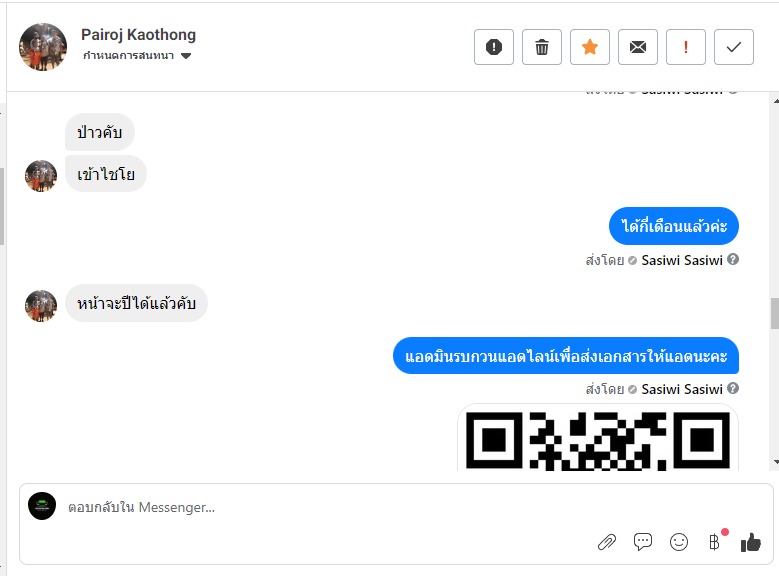The image size is (779, 576).
Task: Click the page avatar in the reply box
Action: (x=42, y=506)
